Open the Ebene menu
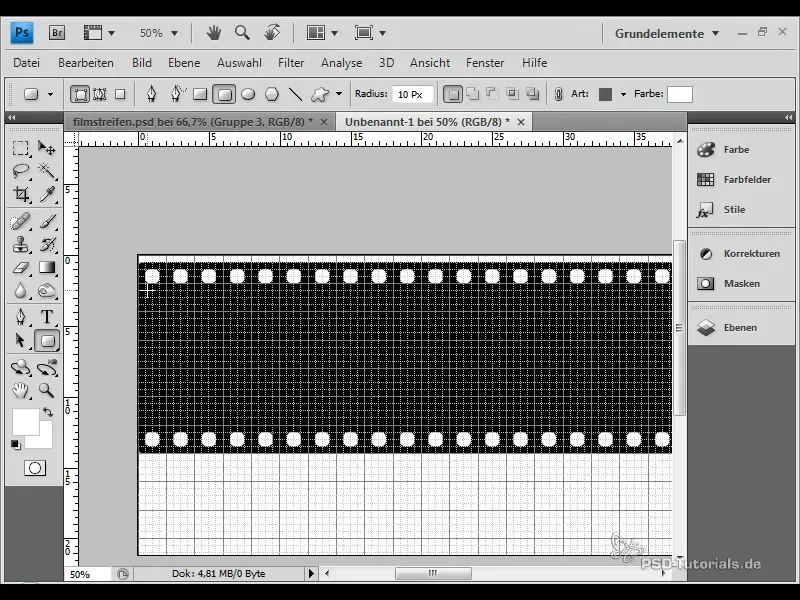 184,63
